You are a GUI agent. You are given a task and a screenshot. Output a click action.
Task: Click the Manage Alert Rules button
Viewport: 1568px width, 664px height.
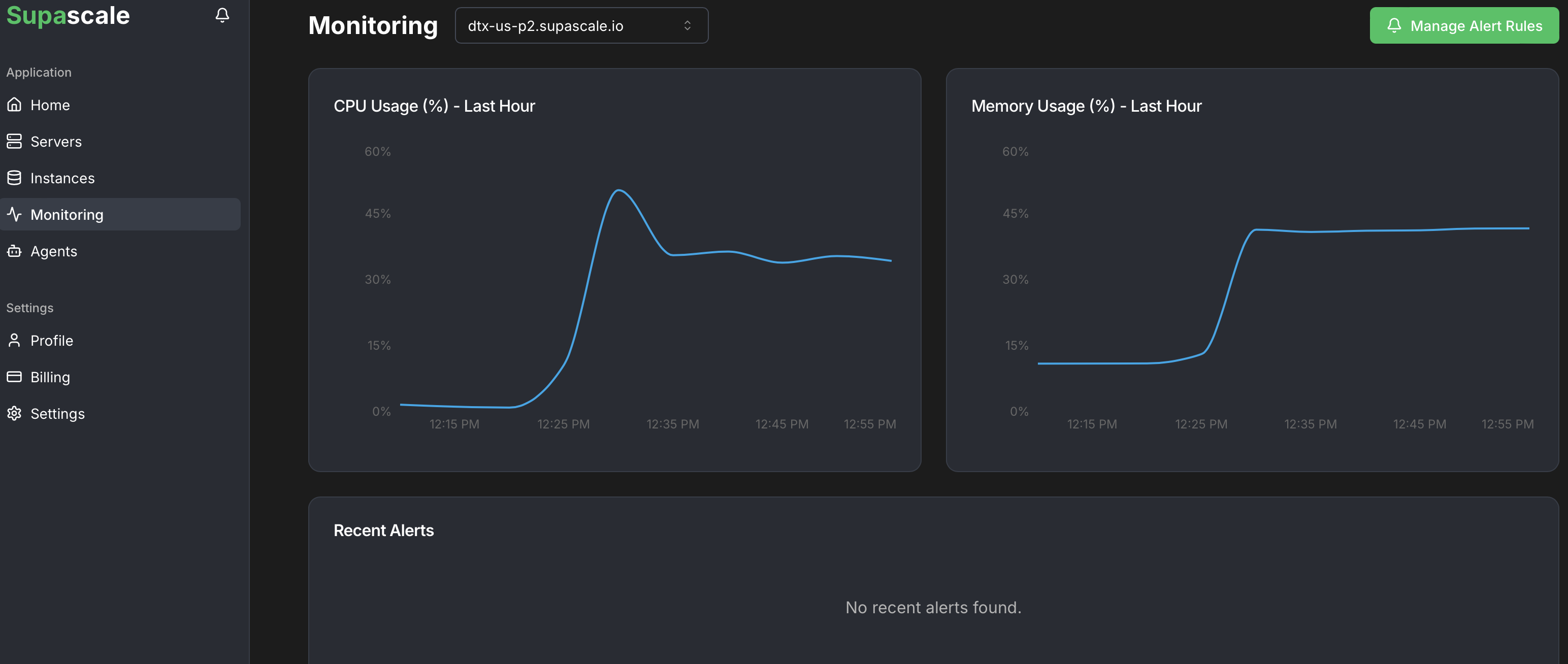point(1464,25)
